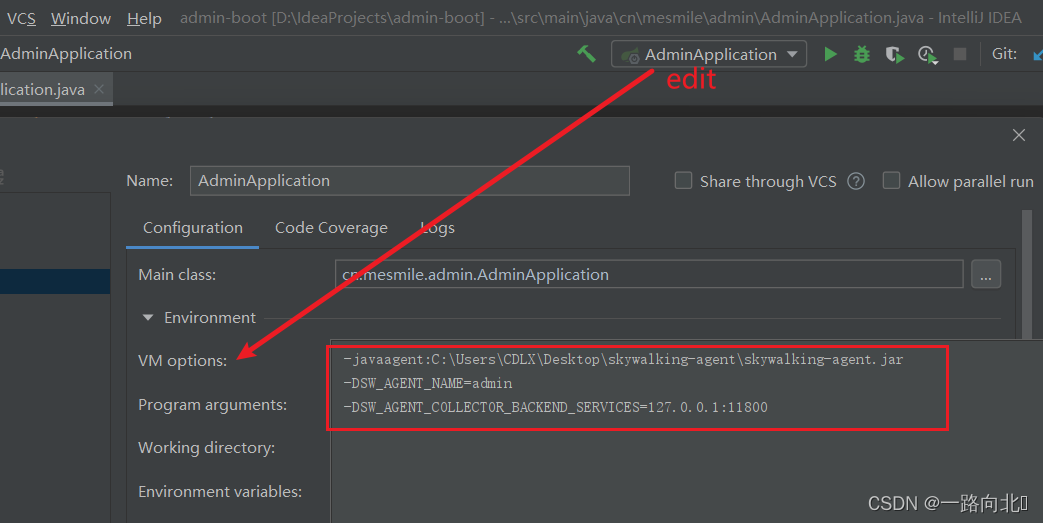
Task: Switch to the Code Coverage tab
Action: pyautogui.click(x=331, y=228)
